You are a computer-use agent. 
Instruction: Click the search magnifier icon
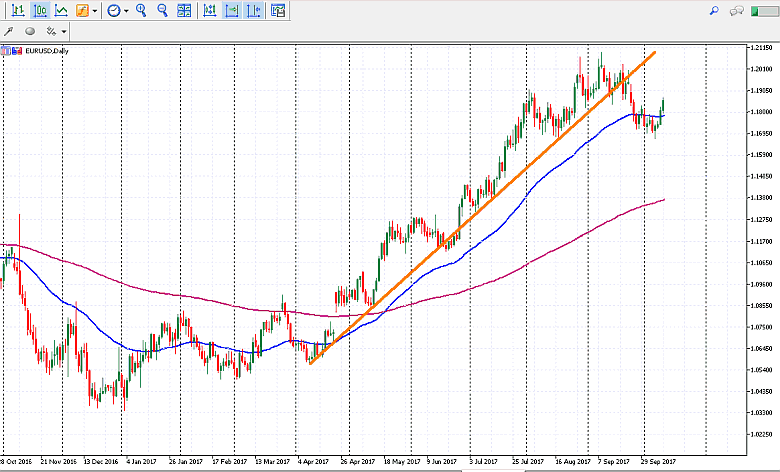714,11
